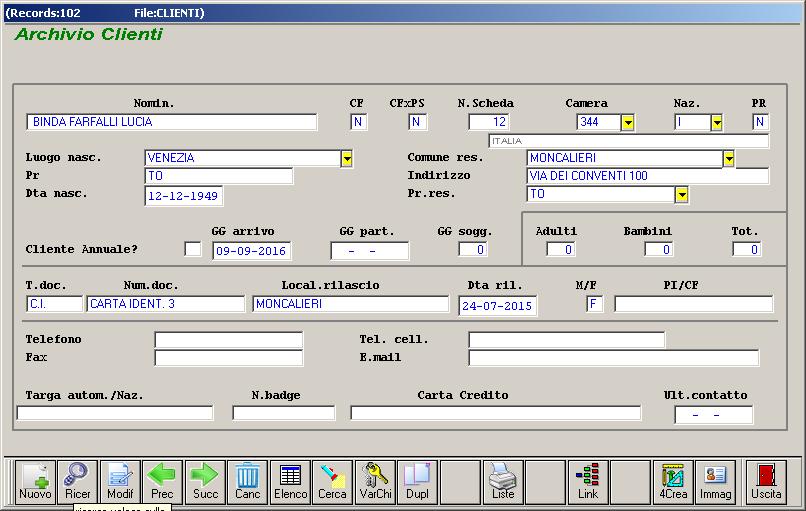The height and width of the screenshot is (511, 806).
Task: Delete the record with Canc
Action: (x=247, y=482)
